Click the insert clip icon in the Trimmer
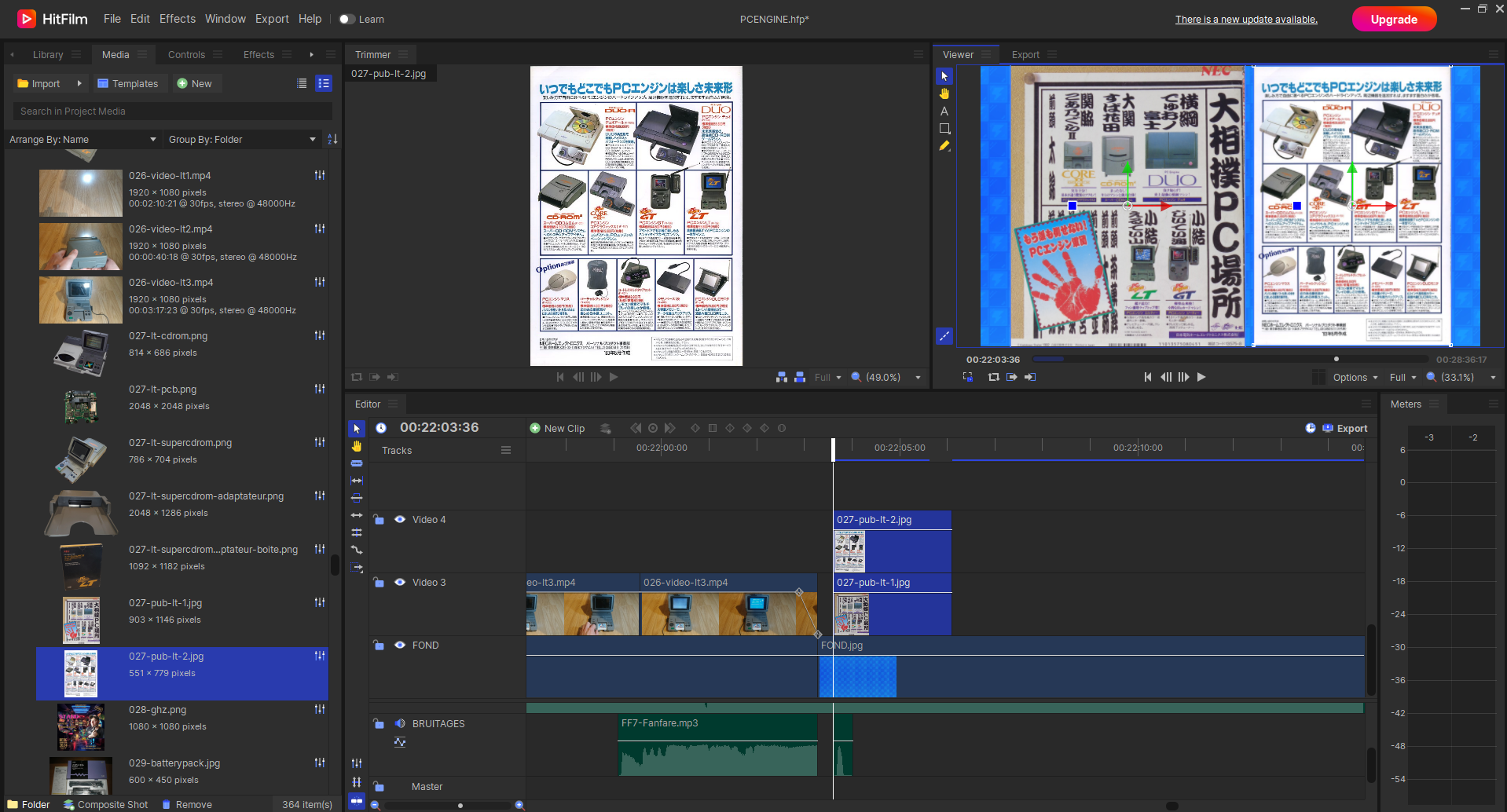Viewport: 1507px width, 812px height. (x=781, y=377)
